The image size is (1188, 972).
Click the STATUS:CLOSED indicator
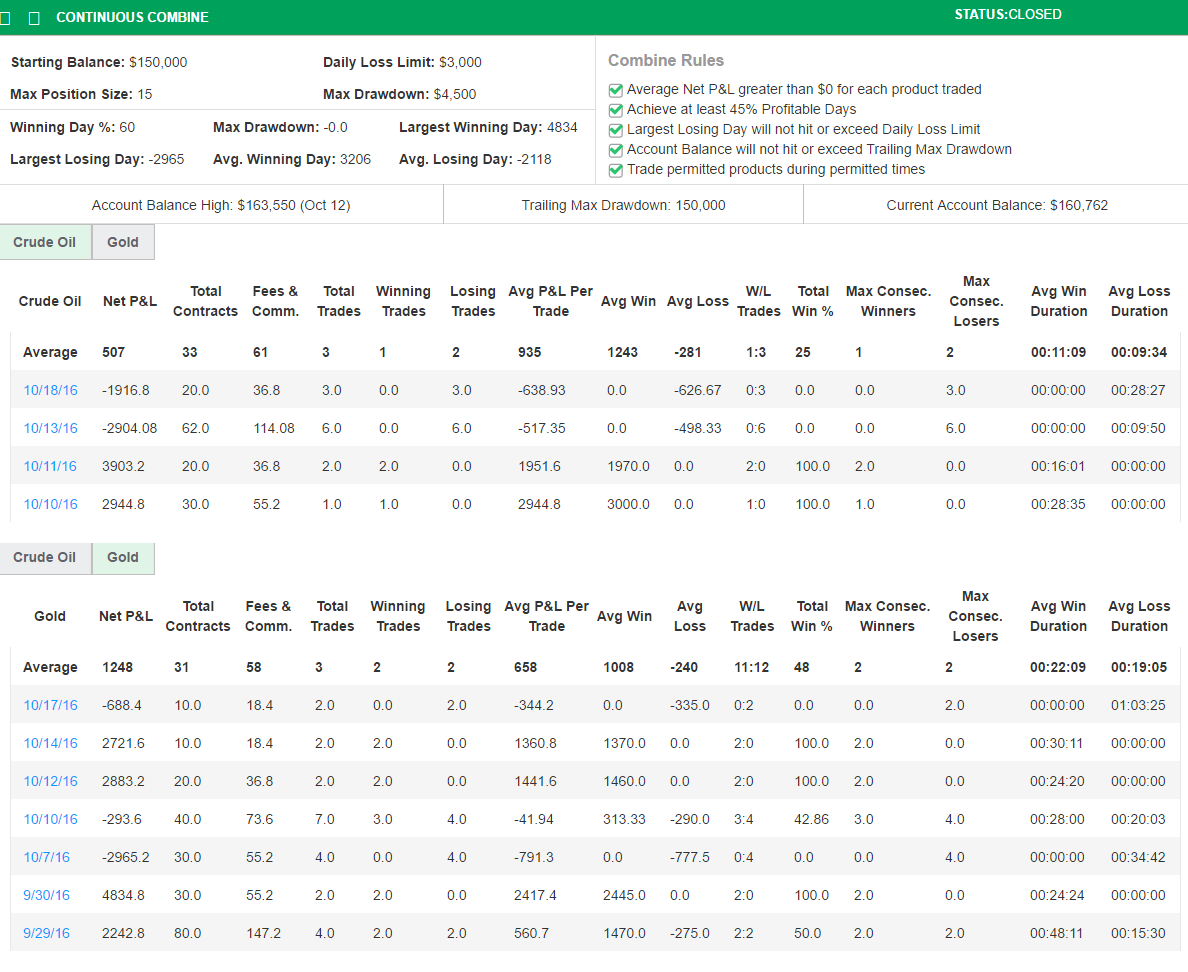click(x=1007, y=14)
